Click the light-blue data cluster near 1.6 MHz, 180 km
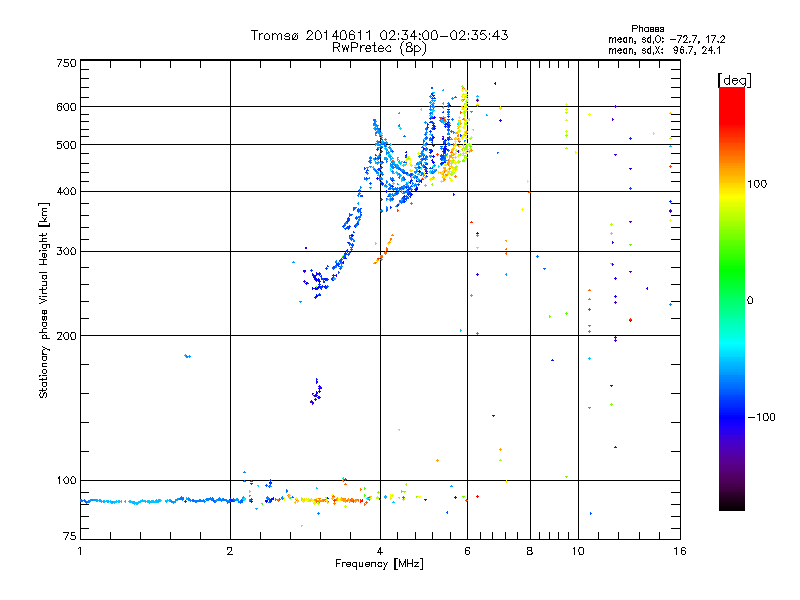Viewport: 800px width, 600px height. point(187,356)
